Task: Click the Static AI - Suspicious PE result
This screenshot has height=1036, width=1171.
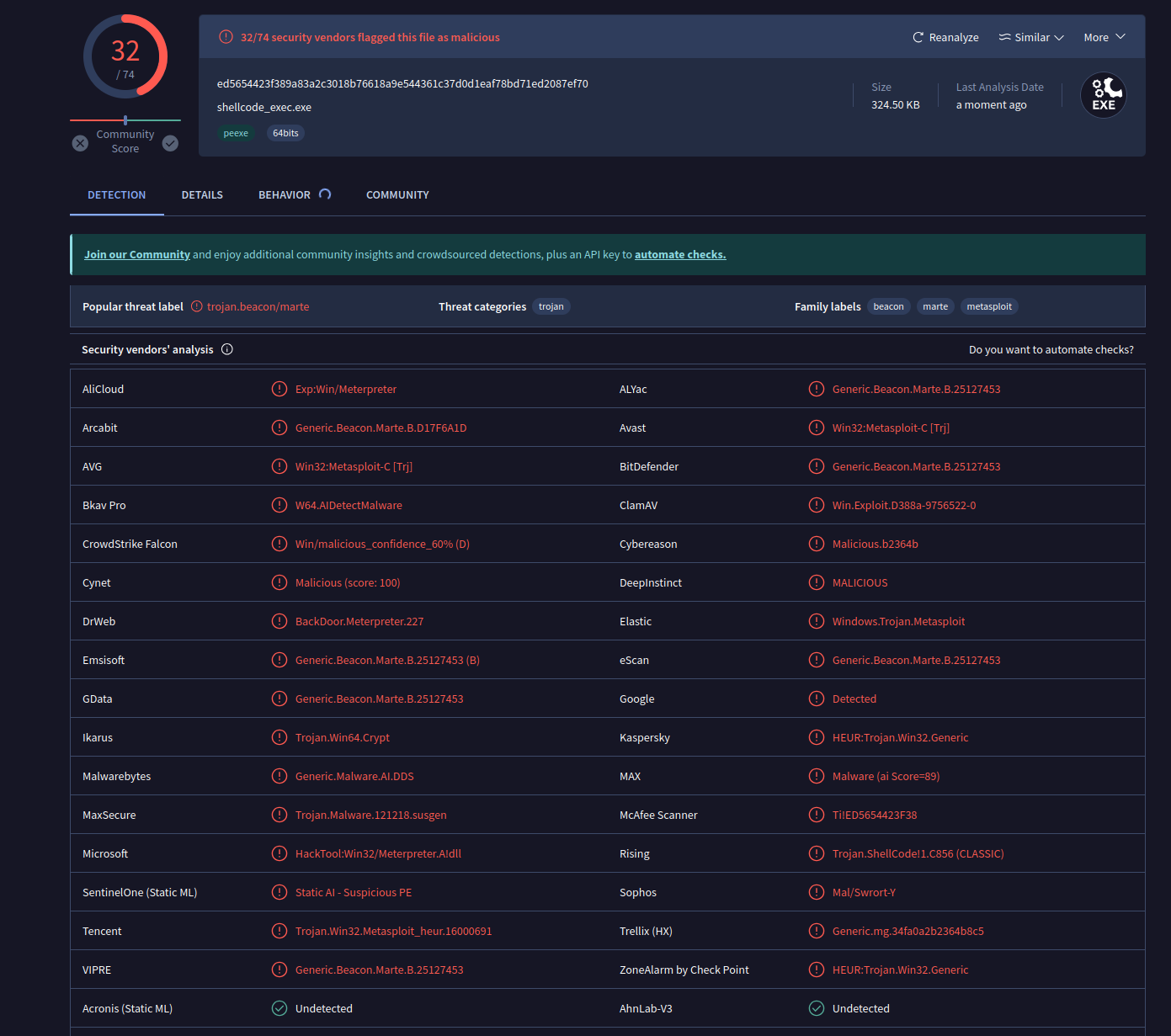Action: [x=354, y=892]
